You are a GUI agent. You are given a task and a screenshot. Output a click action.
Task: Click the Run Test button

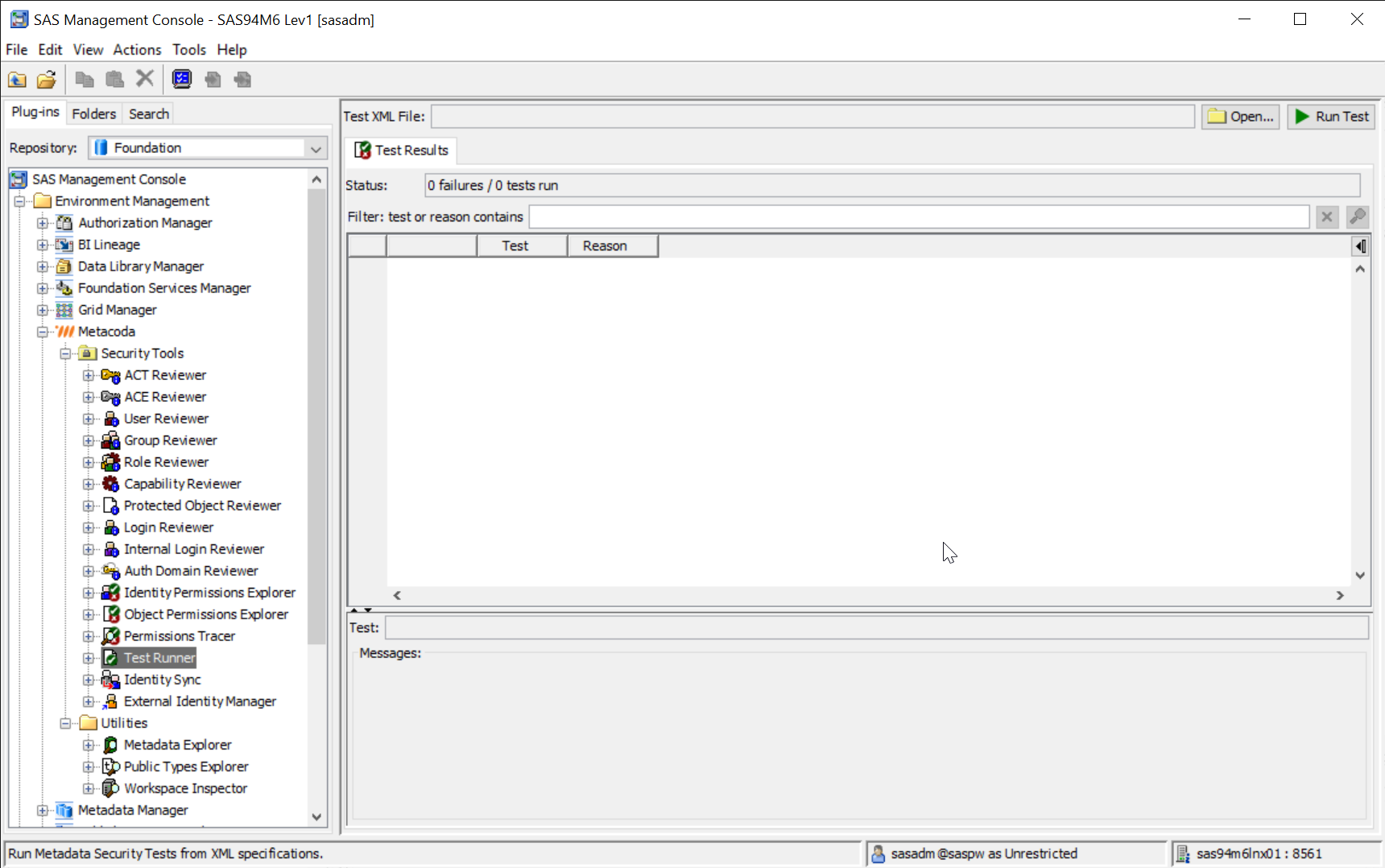(1331, 117)
